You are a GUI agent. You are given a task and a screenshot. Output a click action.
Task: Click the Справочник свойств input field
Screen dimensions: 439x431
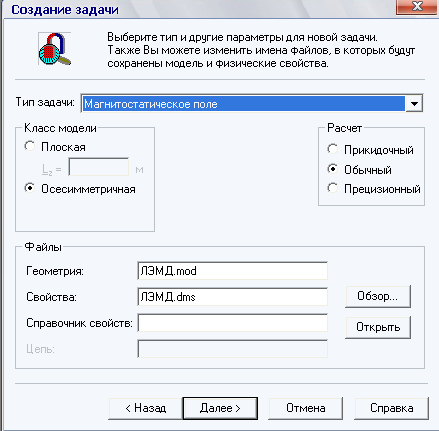(232, 323)
